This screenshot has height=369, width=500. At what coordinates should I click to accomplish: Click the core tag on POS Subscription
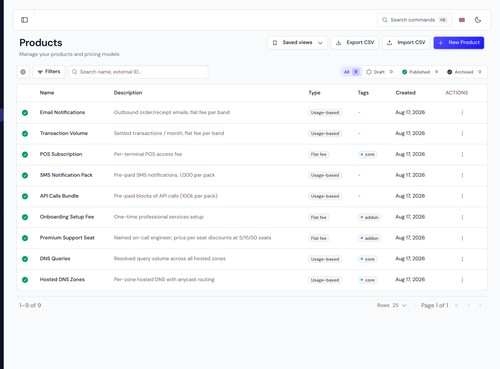coord(367,155)
